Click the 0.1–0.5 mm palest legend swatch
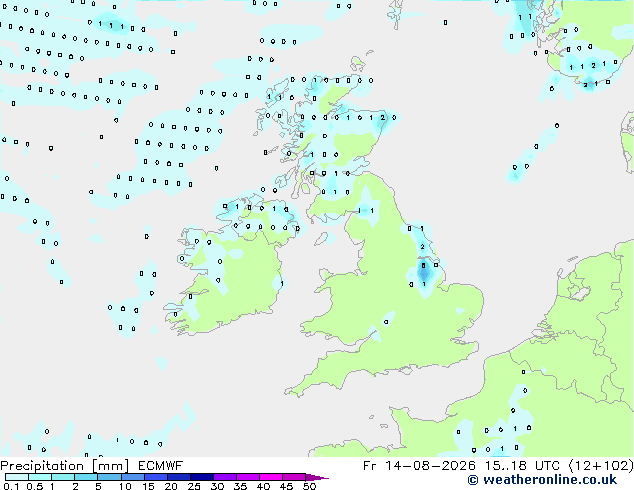The height and width of the screenshot is (490, 634). pyautogui.click(x=17, y=477)
